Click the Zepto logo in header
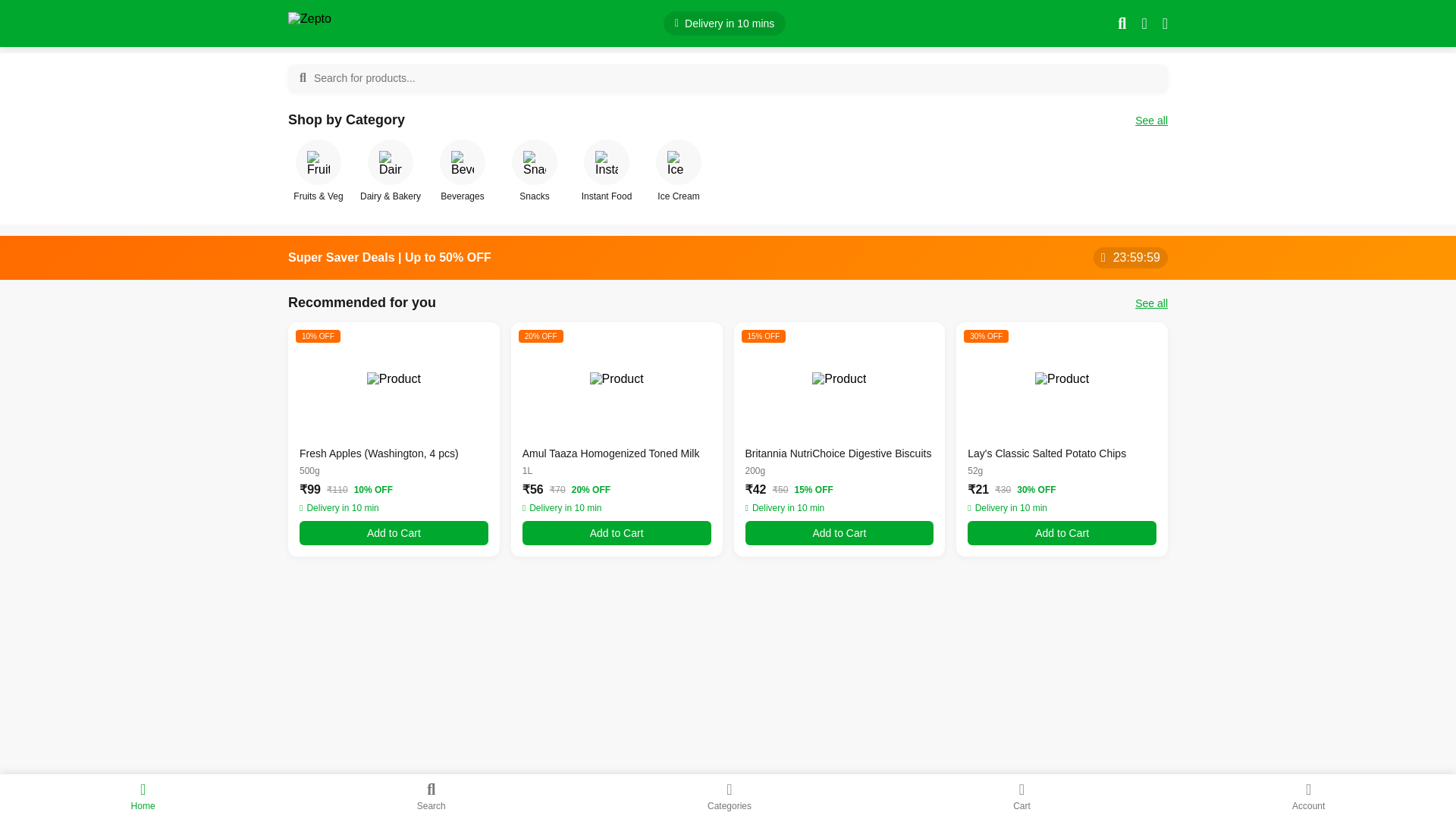 [x=309, y=19]
